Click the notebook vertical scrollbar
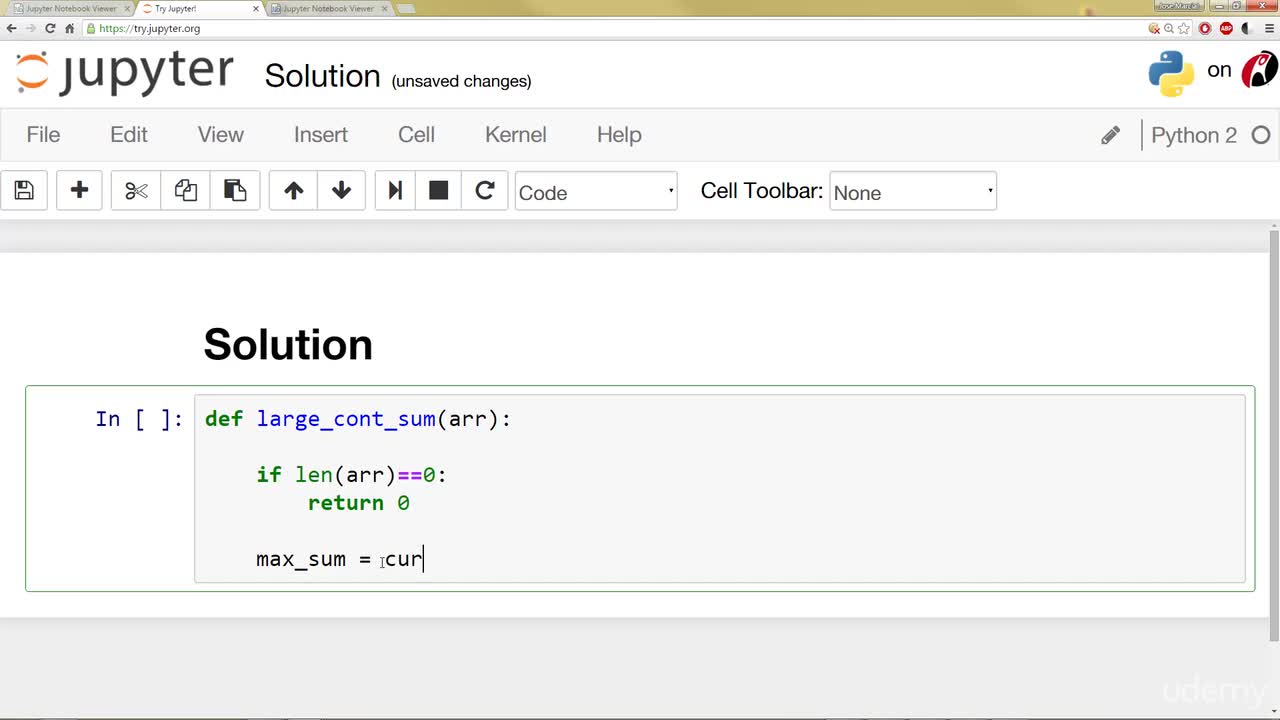Viewport: 1280px width, 720px height. coord(1273,435)
